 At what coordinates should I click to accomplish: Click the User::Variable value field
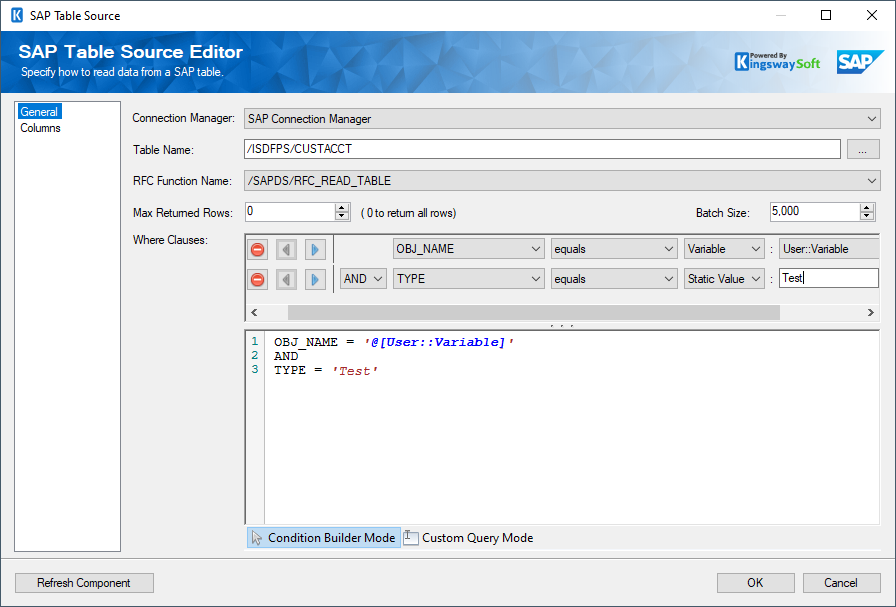pos(829,249)
